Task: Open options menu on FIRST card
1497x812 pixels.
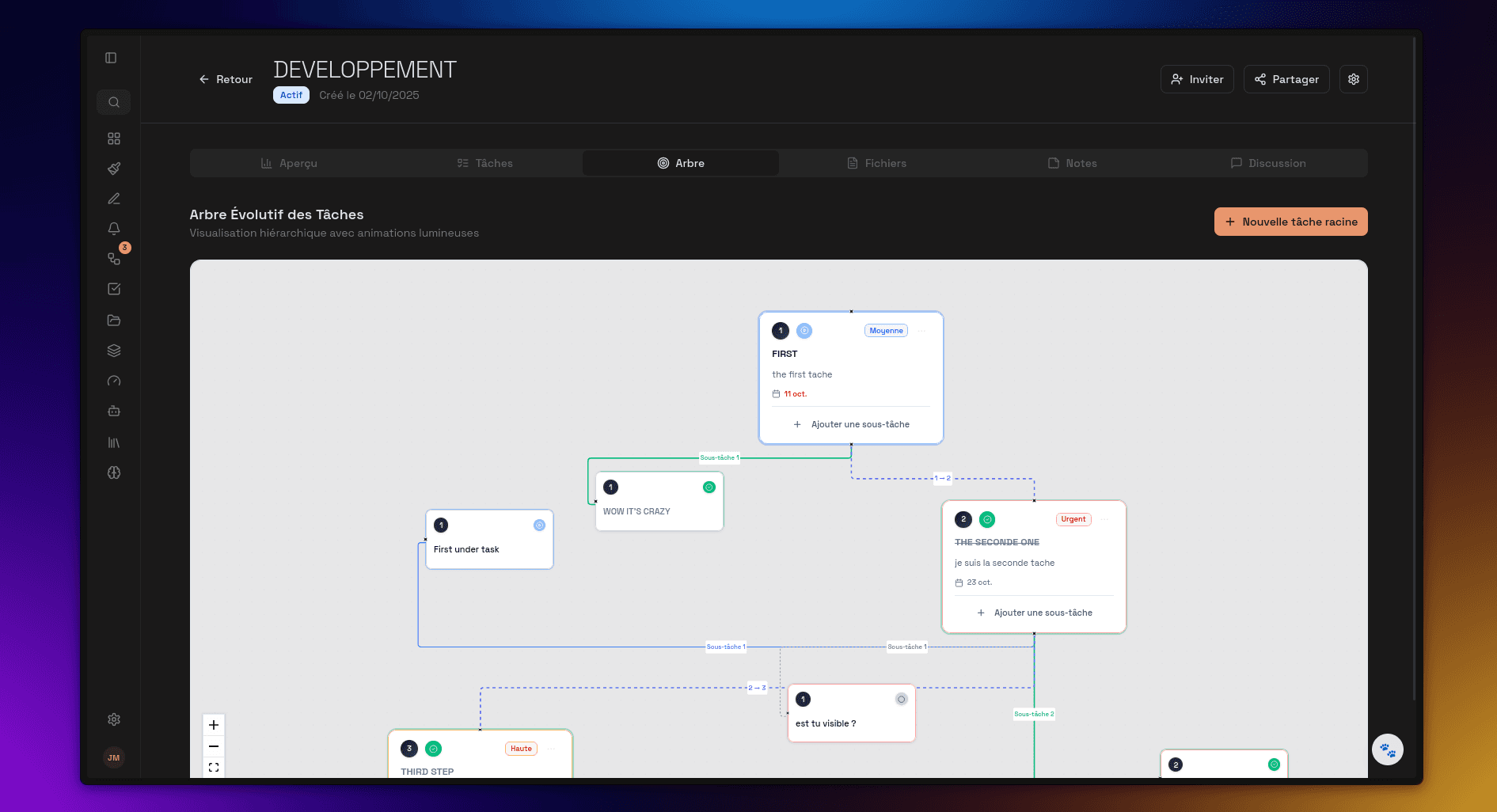Action: (922, 331)
